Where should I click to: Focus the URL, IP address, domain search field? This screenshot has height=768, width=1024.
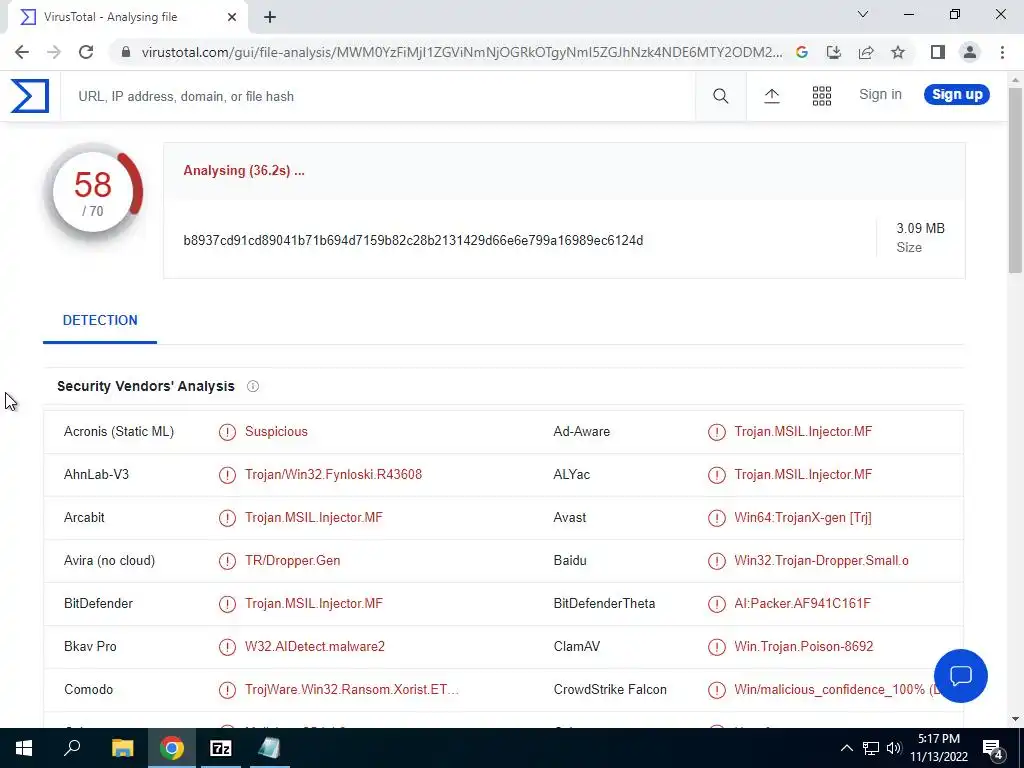[379, 97]
